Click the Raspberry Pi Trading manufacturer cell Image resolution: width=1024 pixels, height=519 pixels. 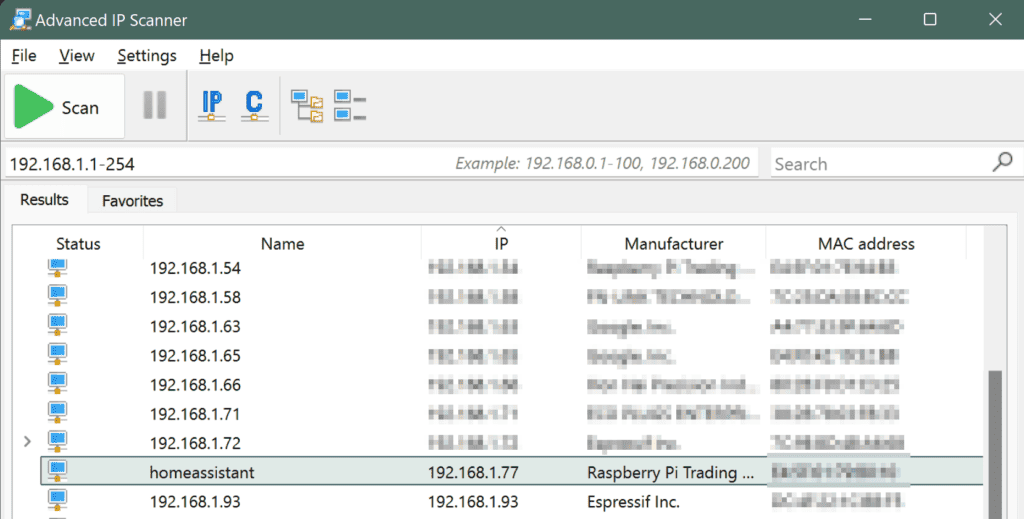click(671, 473)
